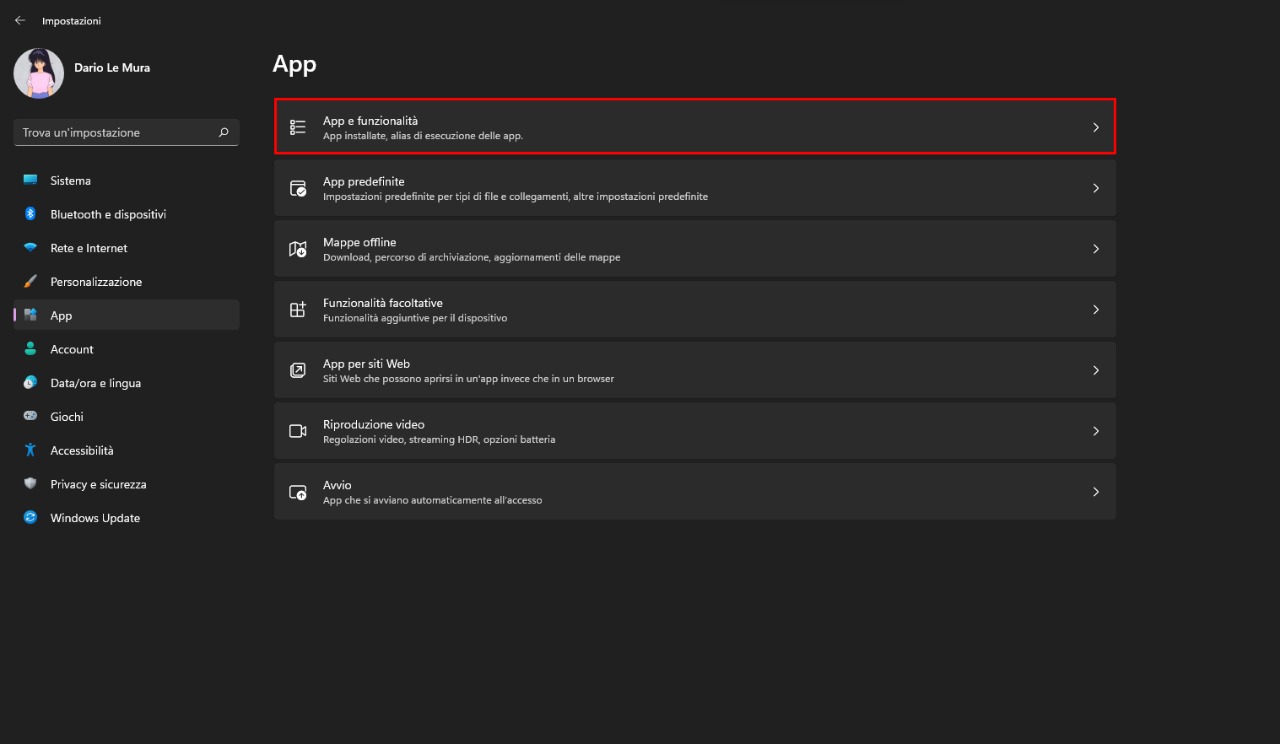This screenshot has width=1280, height=744.
Task: Click the Rete e Internet Wi-Fi icon
Action: pos(30,248)
